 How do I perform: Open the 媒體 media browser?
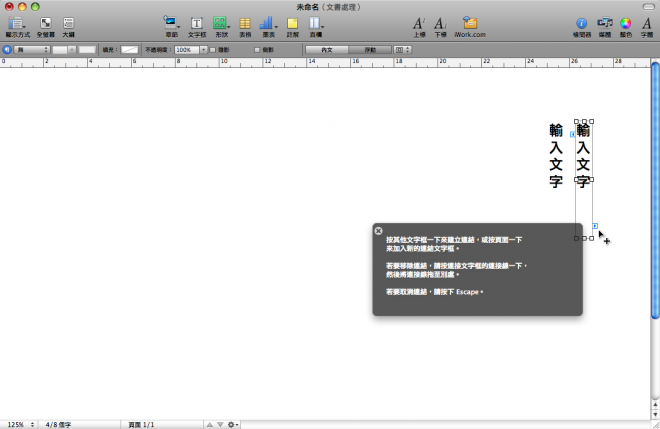point(604,23)
